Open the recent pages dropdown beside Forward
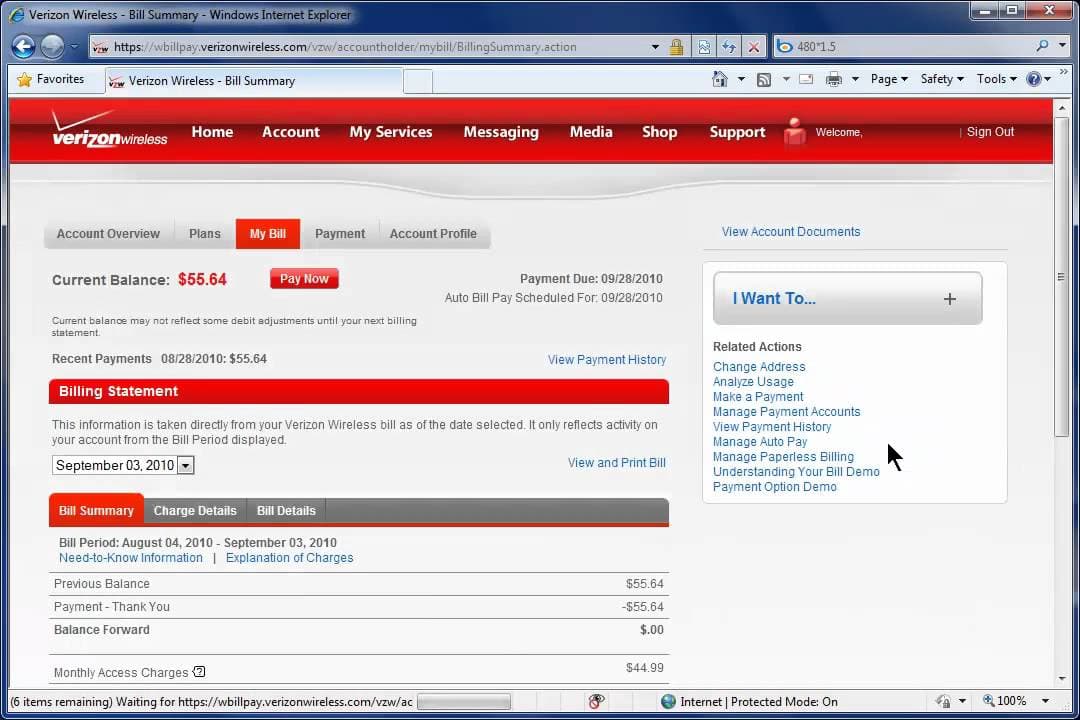The width and height of the screenshot is (1080, 720). point(74,47)
